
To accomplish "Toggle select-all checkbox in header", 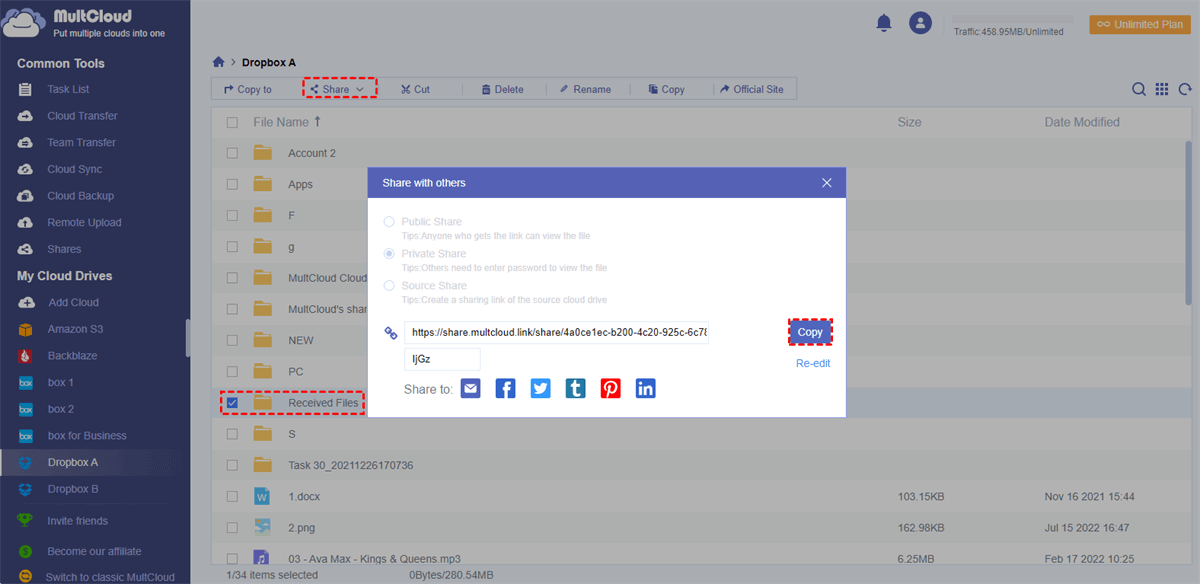I will pos(232,122).
